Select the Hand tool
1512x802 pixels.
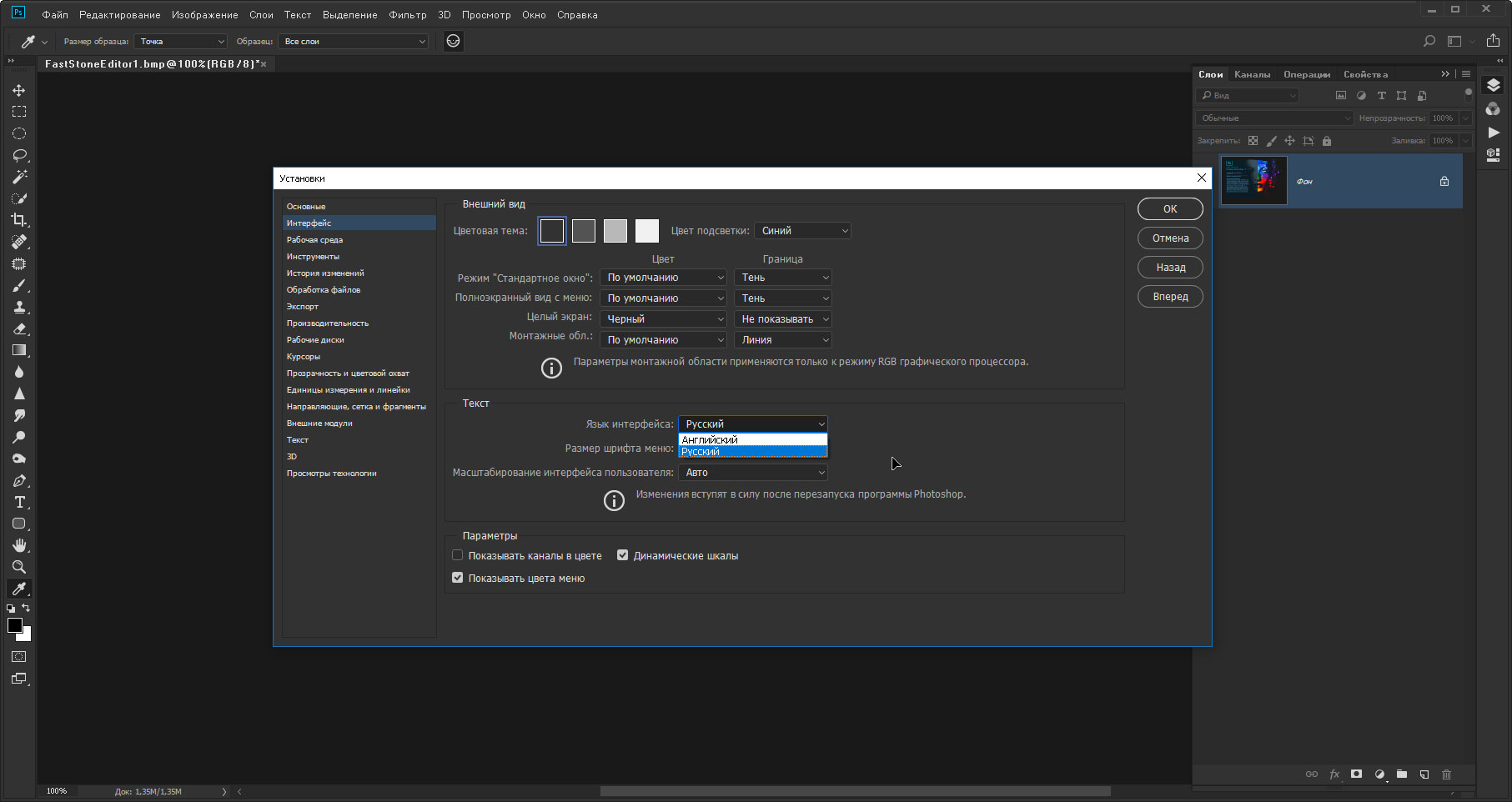pos(18,545)
